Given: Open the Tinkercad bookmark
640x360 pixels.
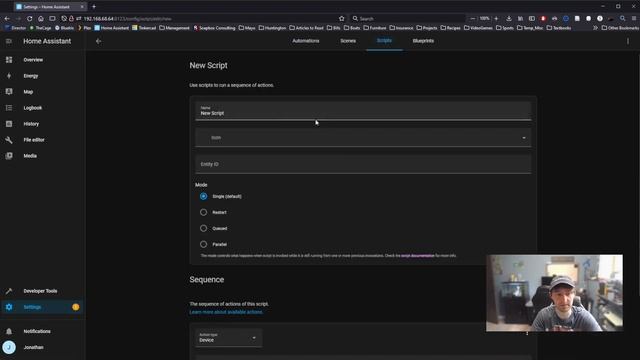Looking at the screenshot, I should pyautogui.click(x=144, y=28).
